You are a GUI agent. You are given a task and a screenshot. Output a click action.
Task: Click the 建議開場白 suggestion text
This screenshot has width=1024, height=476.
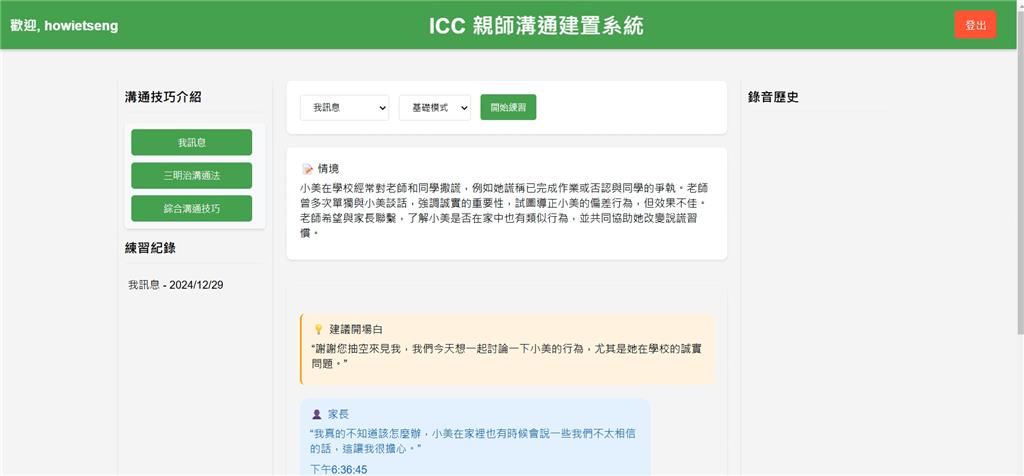click(507, 356)
